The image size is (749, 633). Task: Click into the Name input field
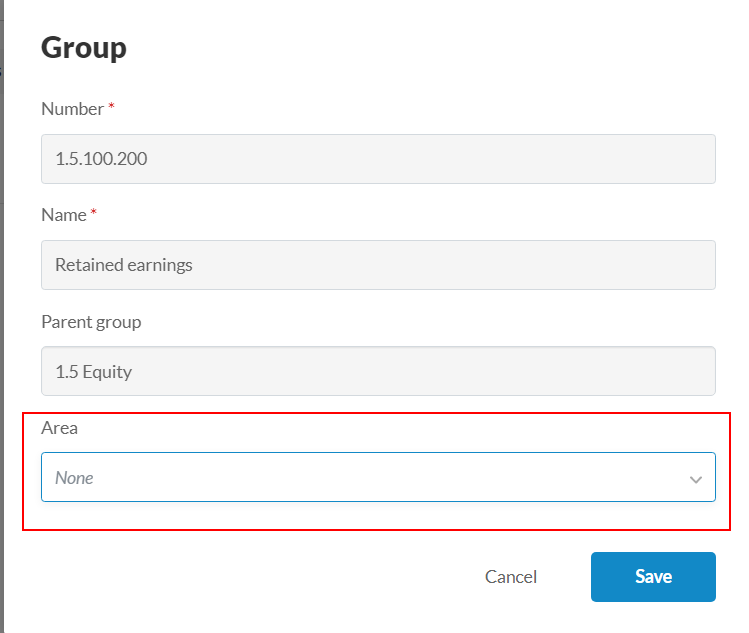pyautogui.click(x=378, y=265)
